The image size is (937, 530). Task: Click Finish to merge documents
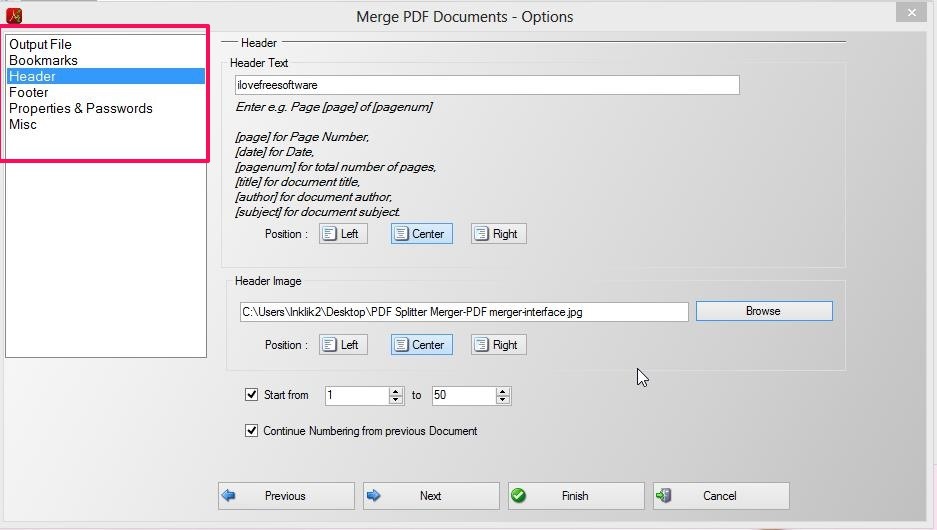click(x=576, y=496)
